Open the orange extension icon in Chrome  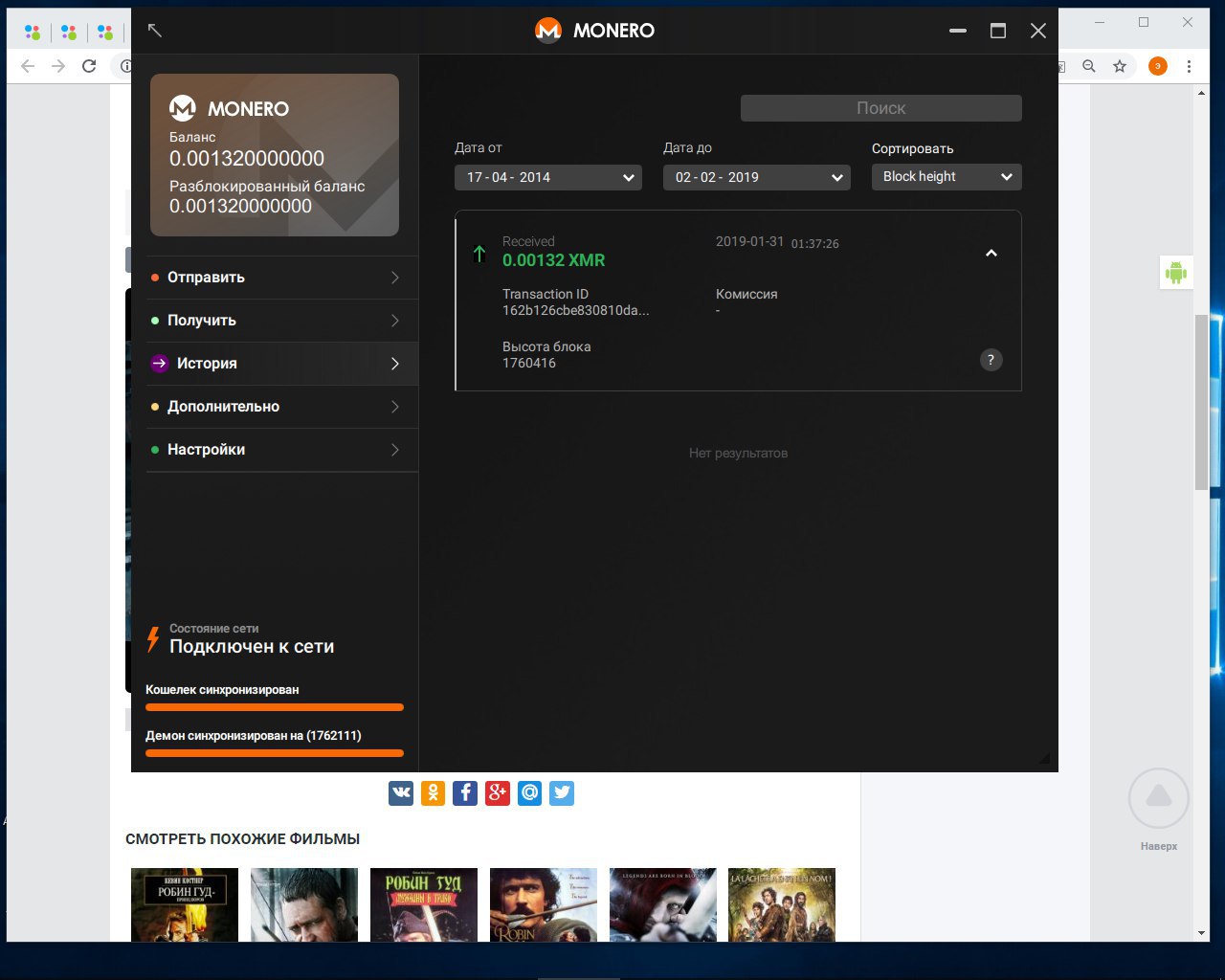point(1158,66)
